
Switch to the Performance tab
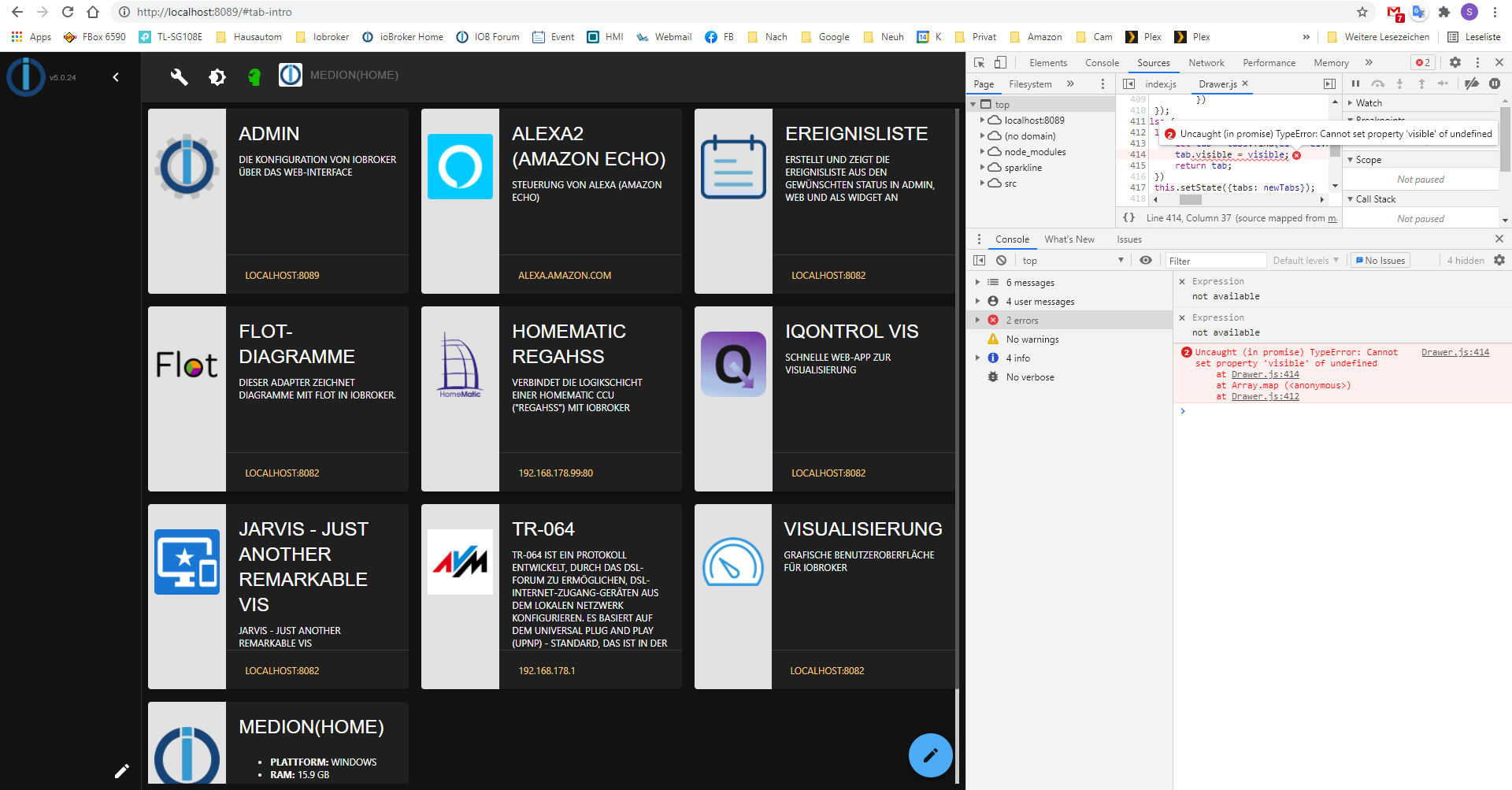pos(1269,62)
